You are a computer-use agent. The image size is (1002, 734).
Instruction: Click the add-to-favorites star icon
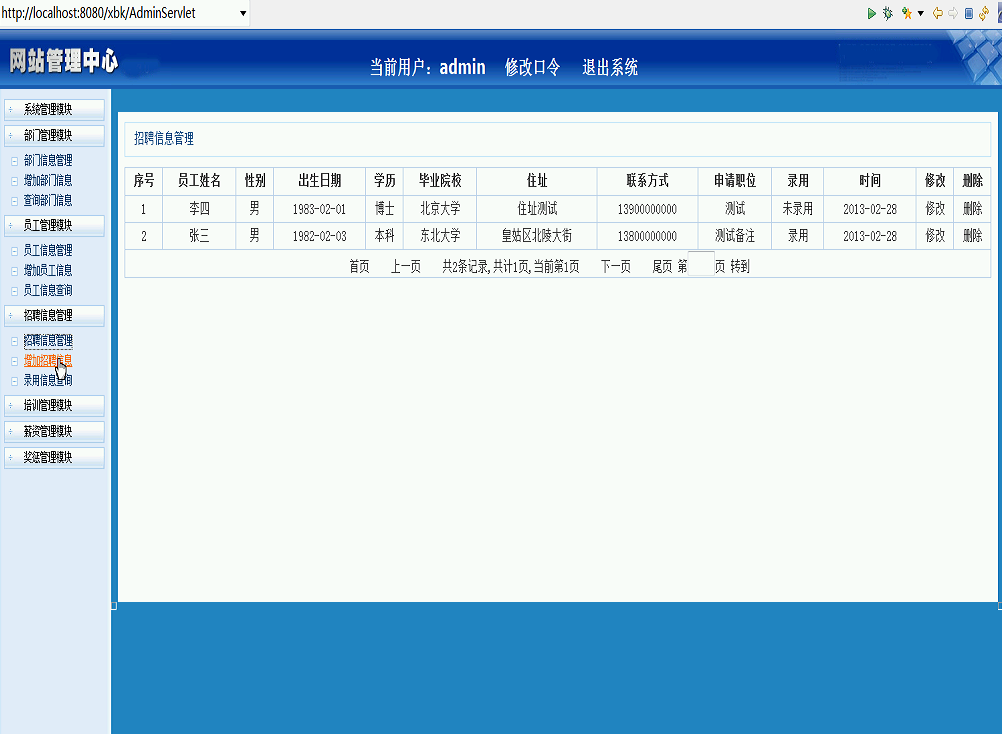[906, 13]
